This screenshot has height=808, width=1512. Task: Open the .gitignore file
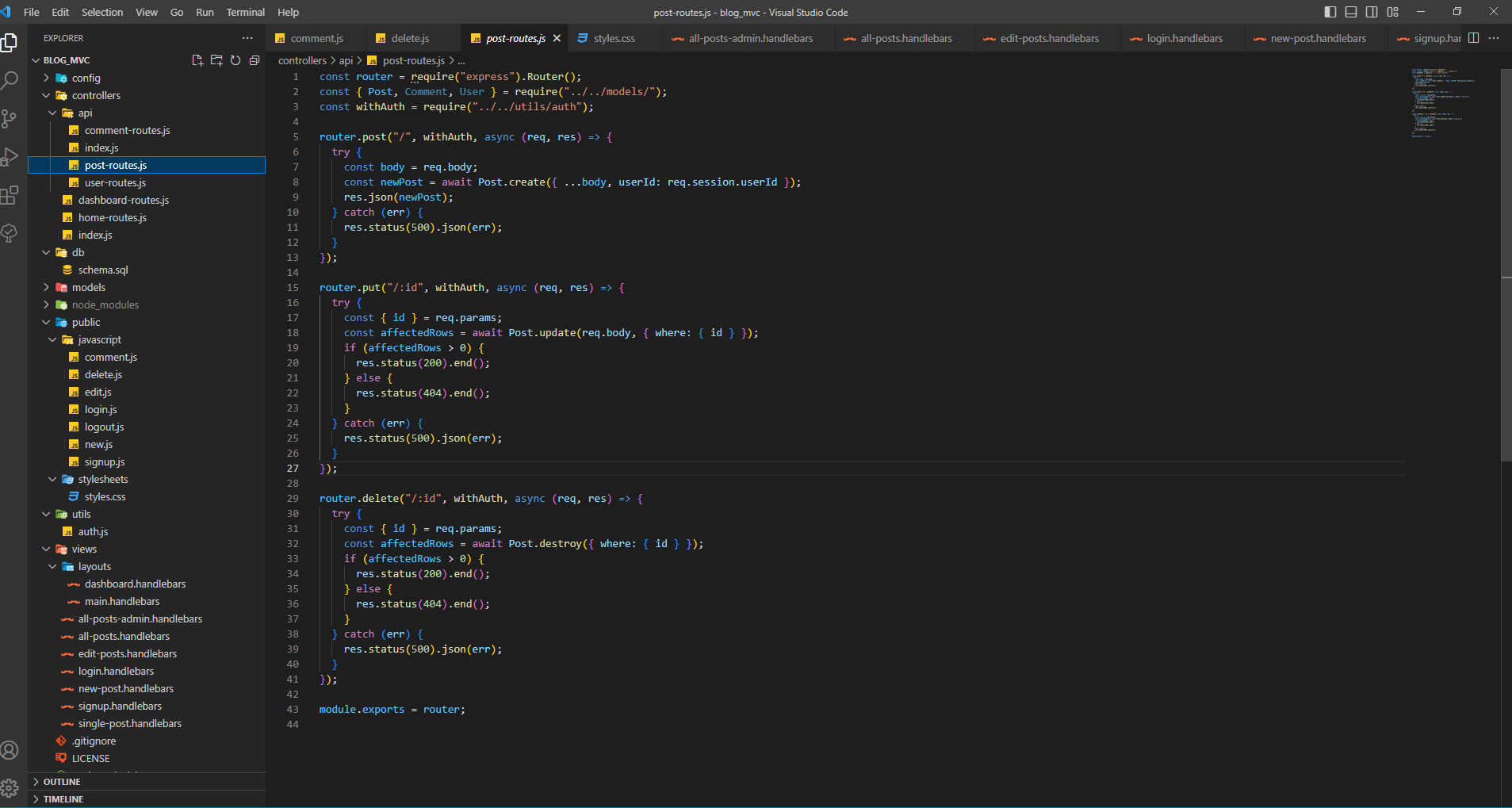147,741
